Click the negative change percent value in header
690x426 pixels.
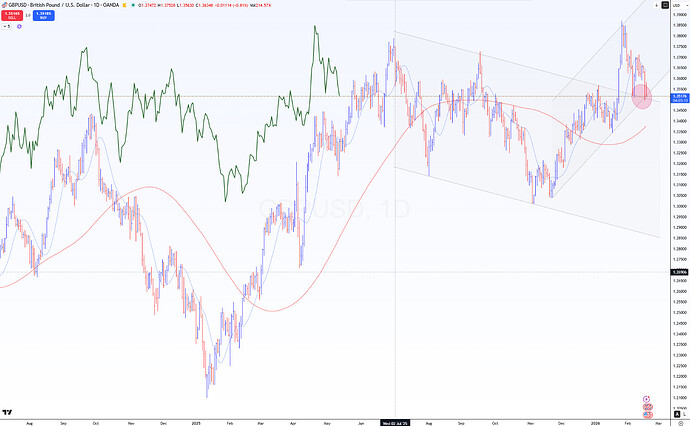coord(242,5)
